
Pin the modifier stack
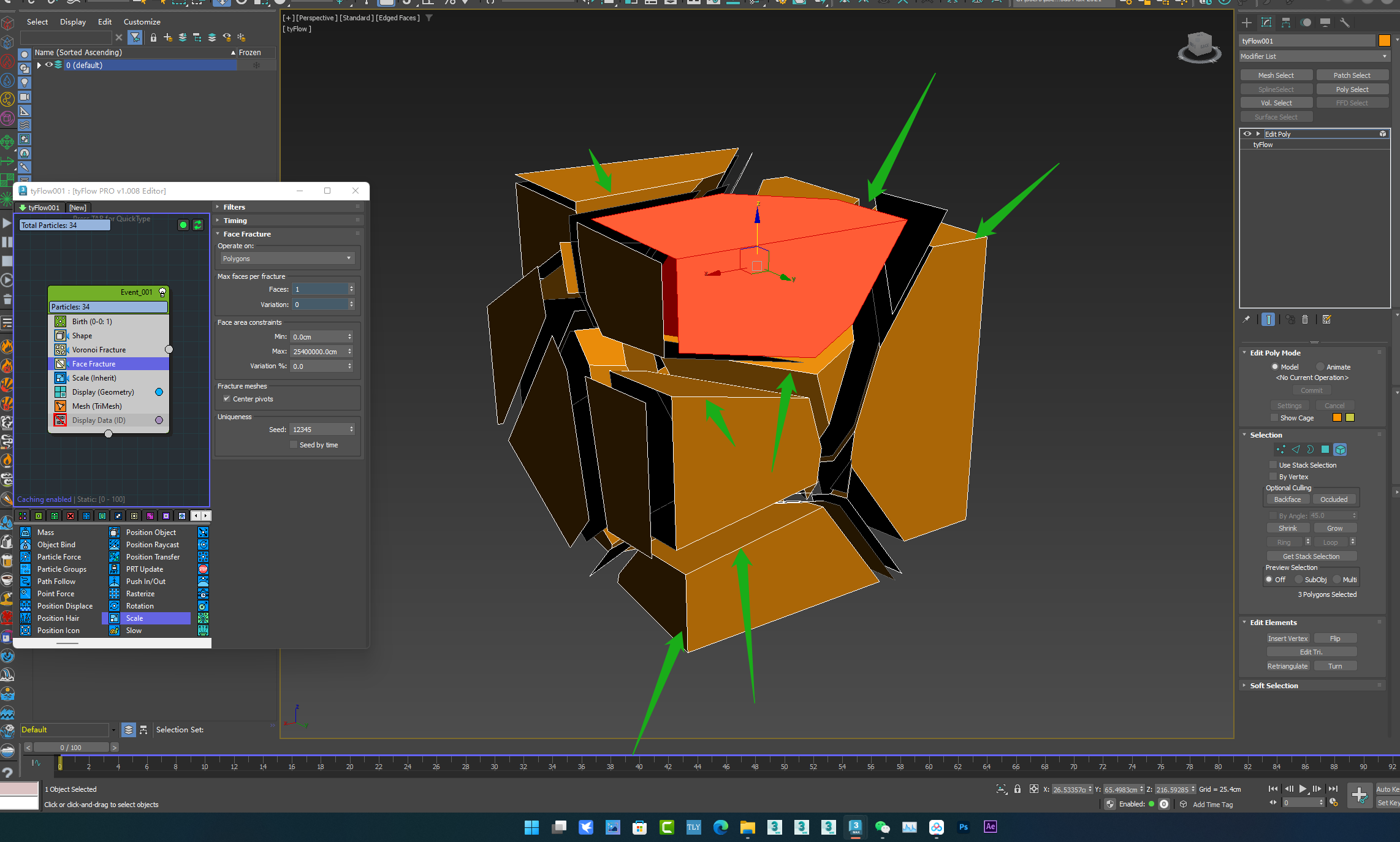[1246, 319]
